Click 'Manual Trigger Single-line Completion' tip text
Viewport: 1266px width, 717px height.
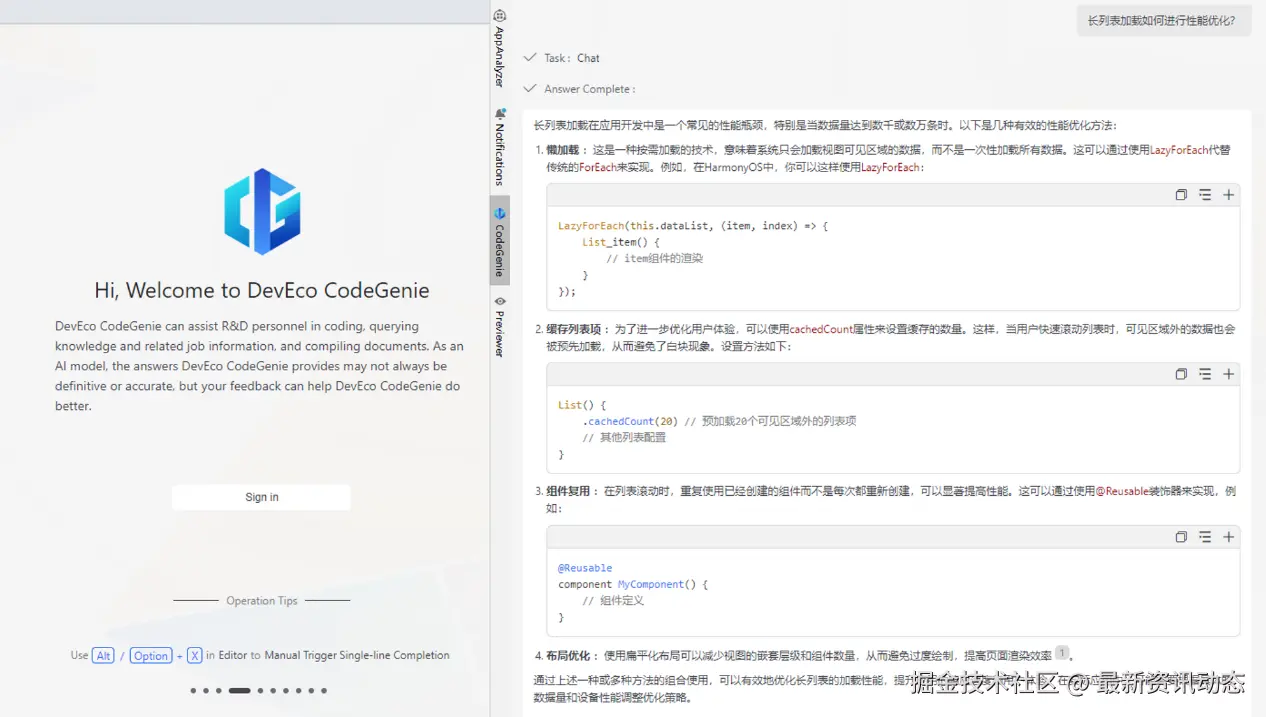pyautogui.click(x=357, y=656)
